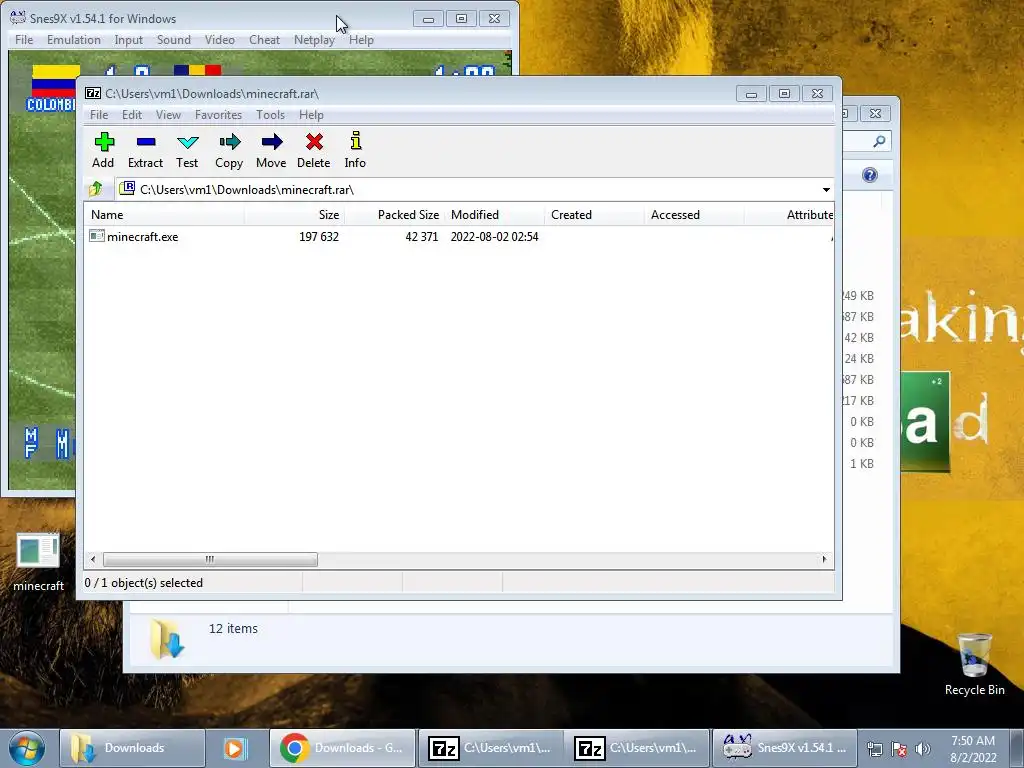Switch to first 7-Zip taskbar button
Viewport: 1024px width, 768px height.
pyautogui.click(x=490, y=748)
